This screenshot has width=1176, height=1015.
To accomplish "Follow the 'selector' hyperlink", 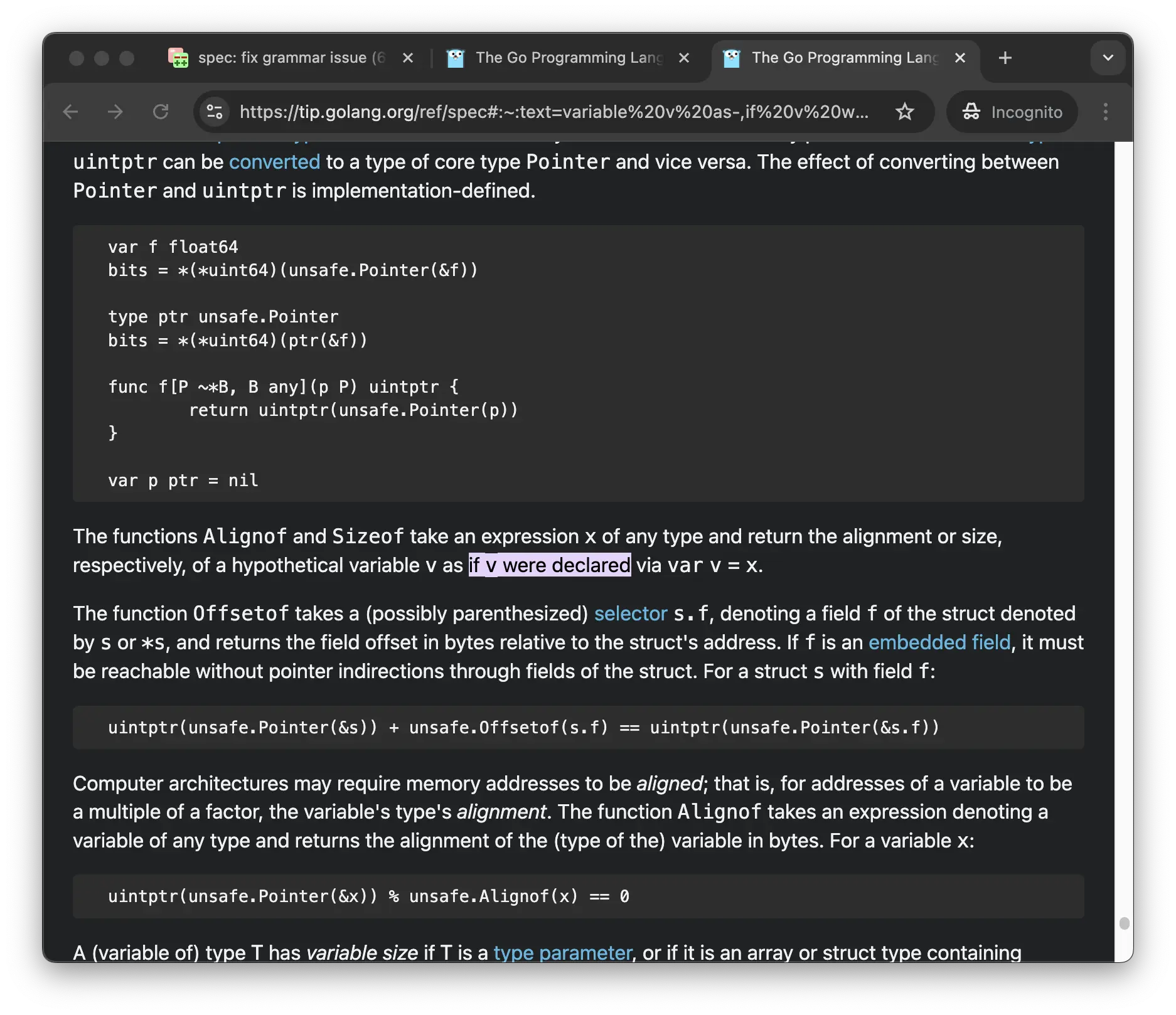I will 631,614.
